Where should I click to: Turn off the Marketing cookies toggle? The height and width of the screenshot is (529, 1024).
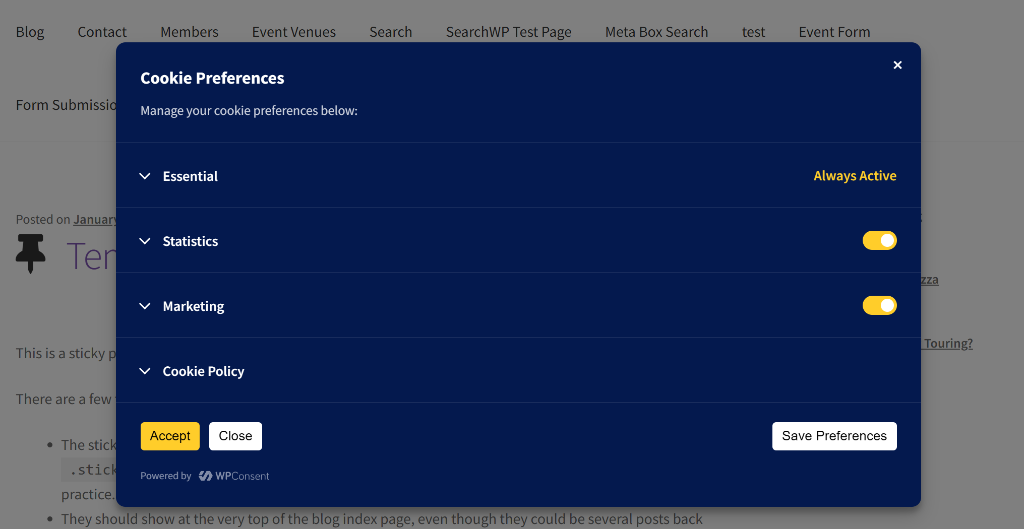880,305
